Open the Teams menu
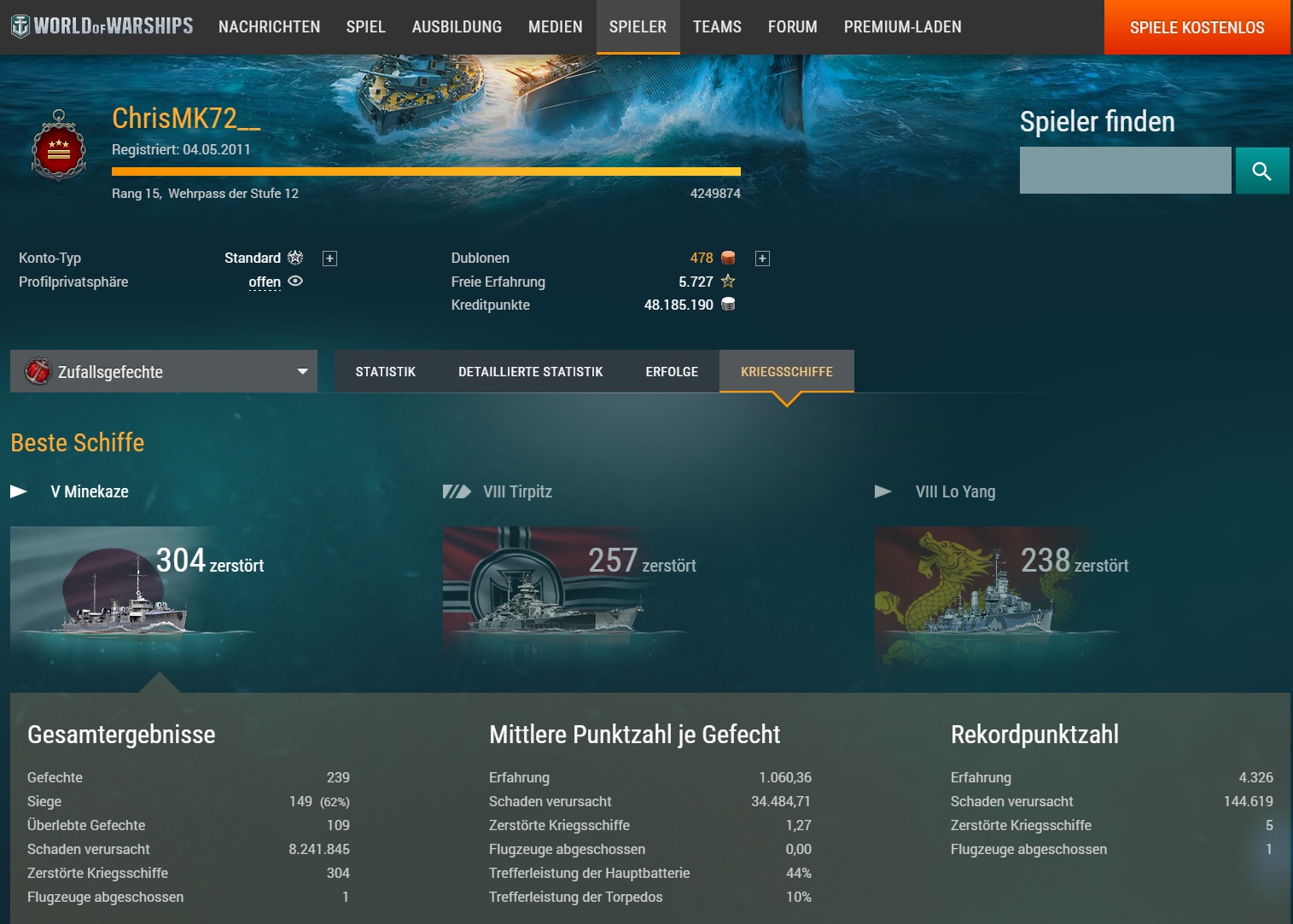Image resolution: width=1293 pixels, height=924 pixels. click(x=717, y=27)
